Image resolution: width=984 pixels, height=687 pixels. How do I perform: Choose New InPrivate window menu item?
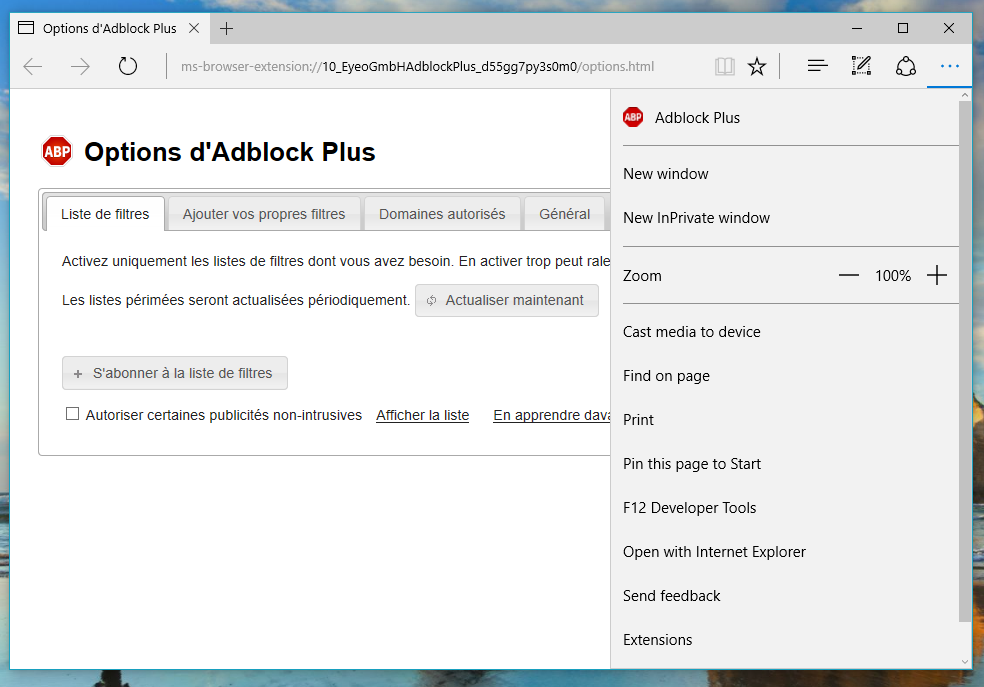point(696,218)
